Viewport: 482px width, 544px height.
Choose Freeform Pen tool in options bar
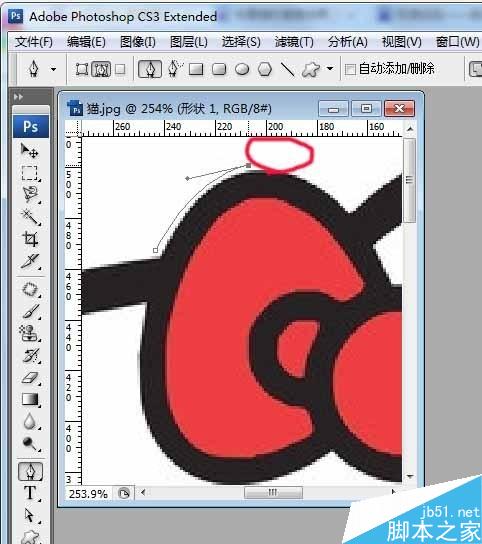[x=175, y=69]
